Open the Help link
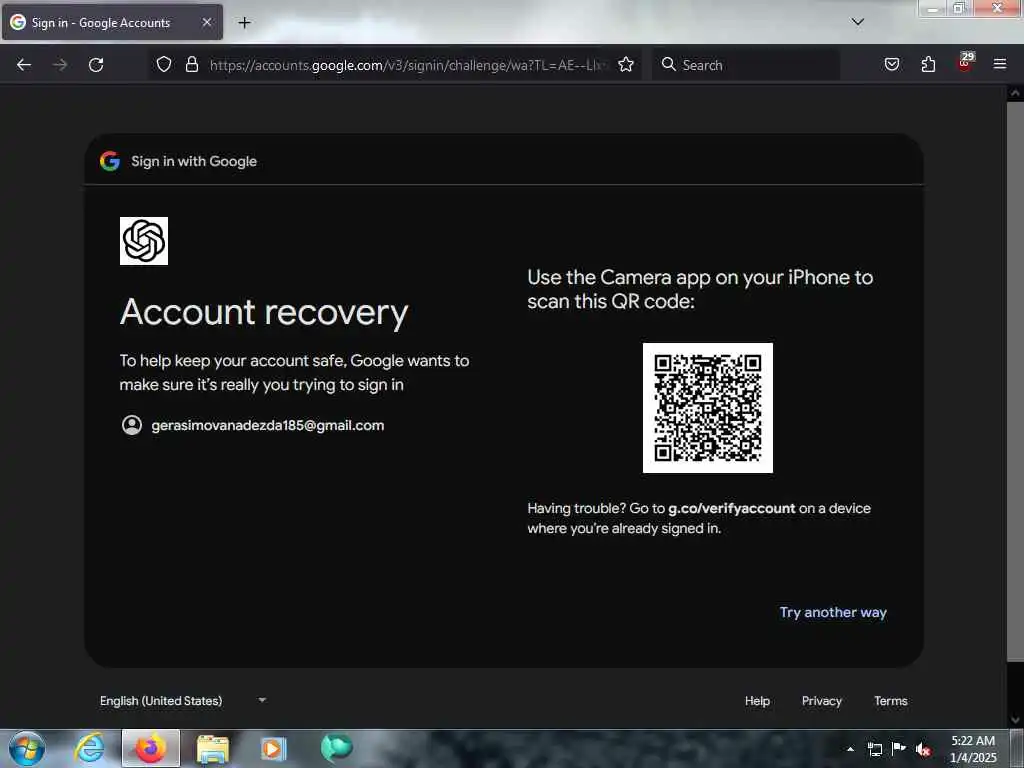 tap(758, 701)
